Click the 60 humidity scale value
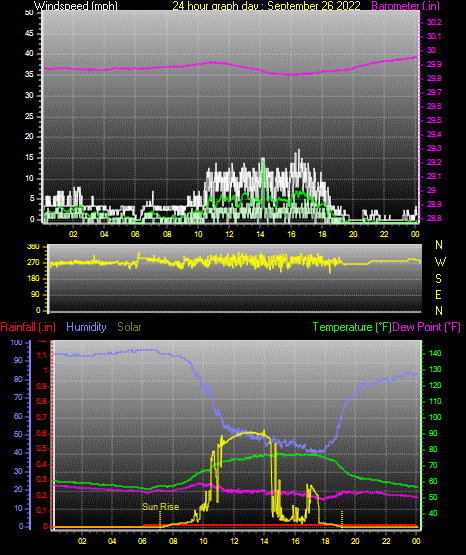466x555 pixels. (x=18, y=416)
